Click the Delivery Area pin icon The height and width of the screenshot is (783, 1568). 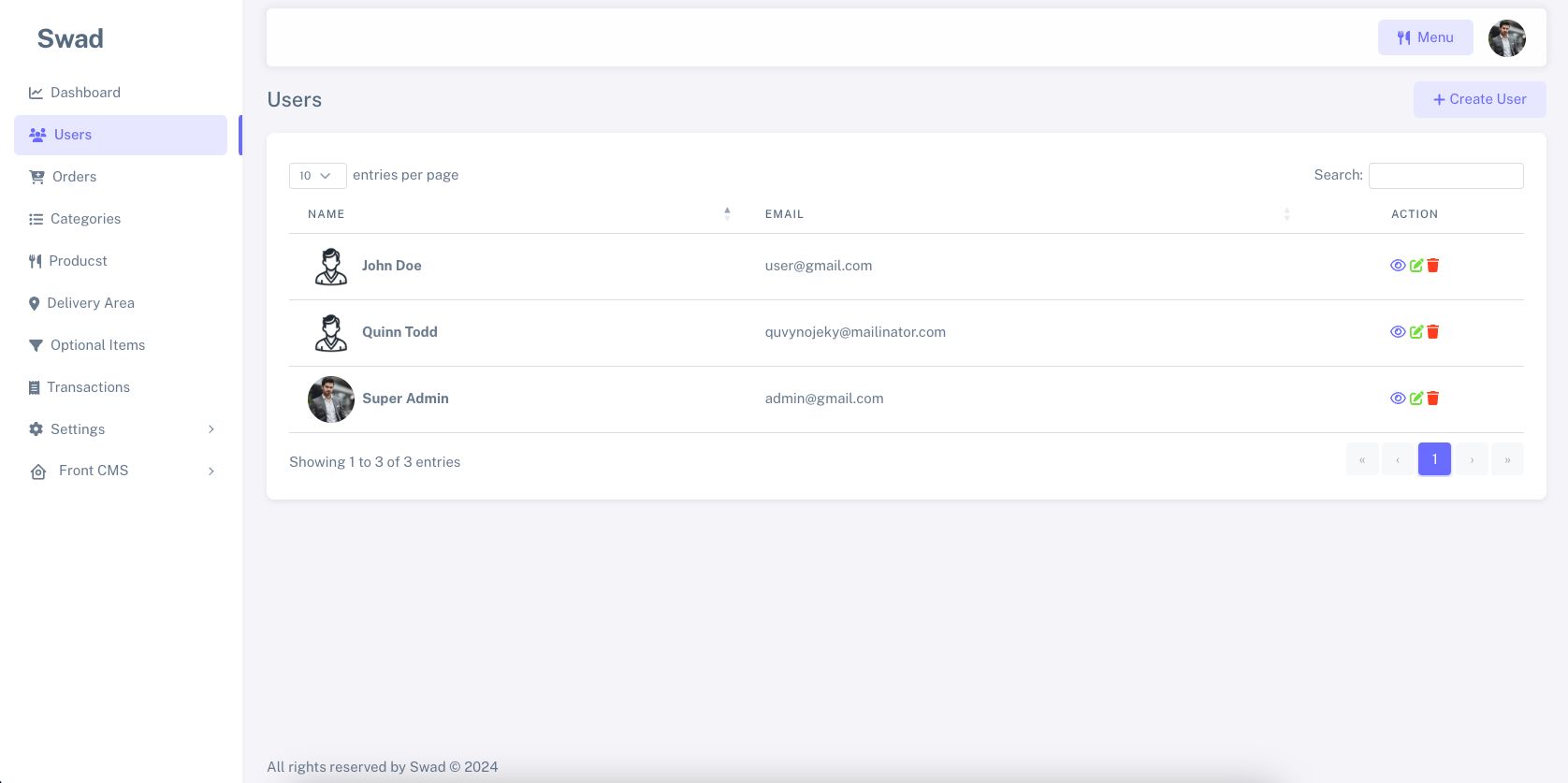tap(35, 303)
